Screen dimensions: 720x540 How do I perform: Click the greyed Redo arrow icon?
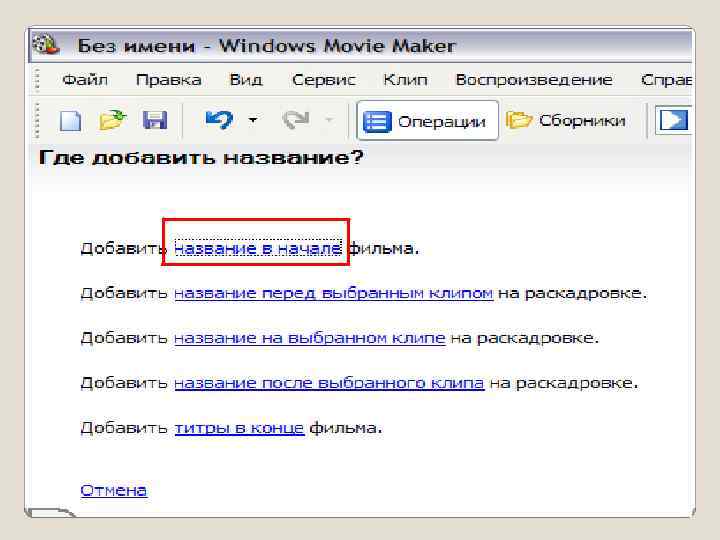(x=296, y=120)
